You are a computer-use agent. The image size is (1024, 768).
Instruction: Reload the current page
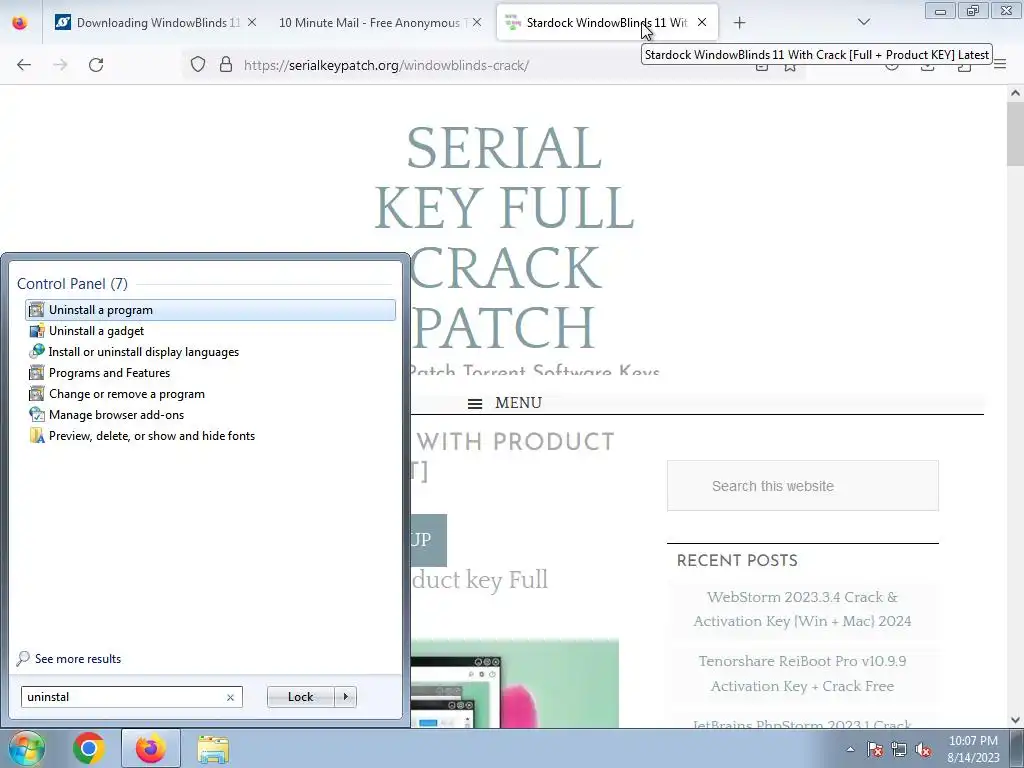tap(96, 65)
